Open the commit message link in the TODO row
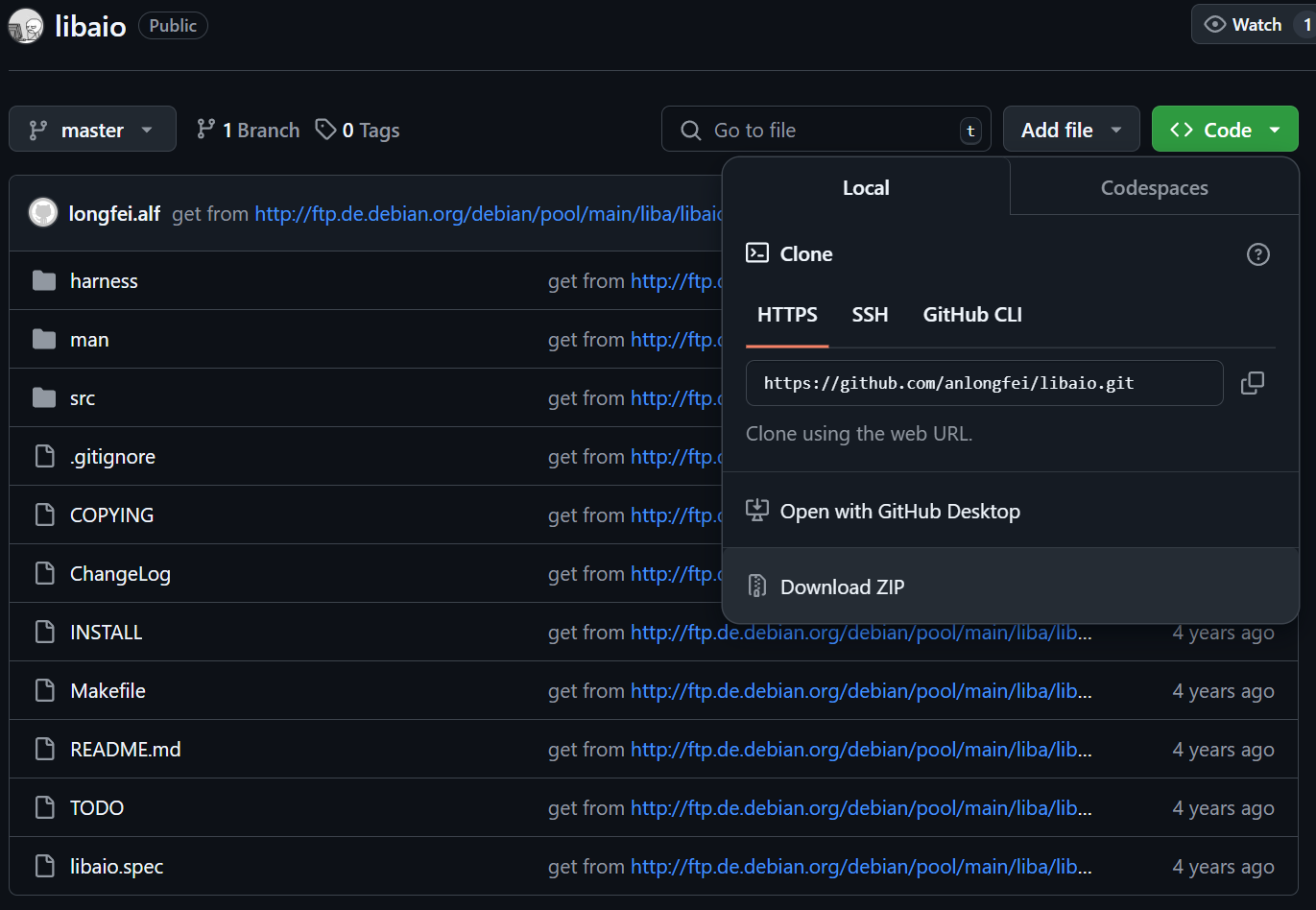The width and height of the screenshot is (1316, 910). coord(861,807)
